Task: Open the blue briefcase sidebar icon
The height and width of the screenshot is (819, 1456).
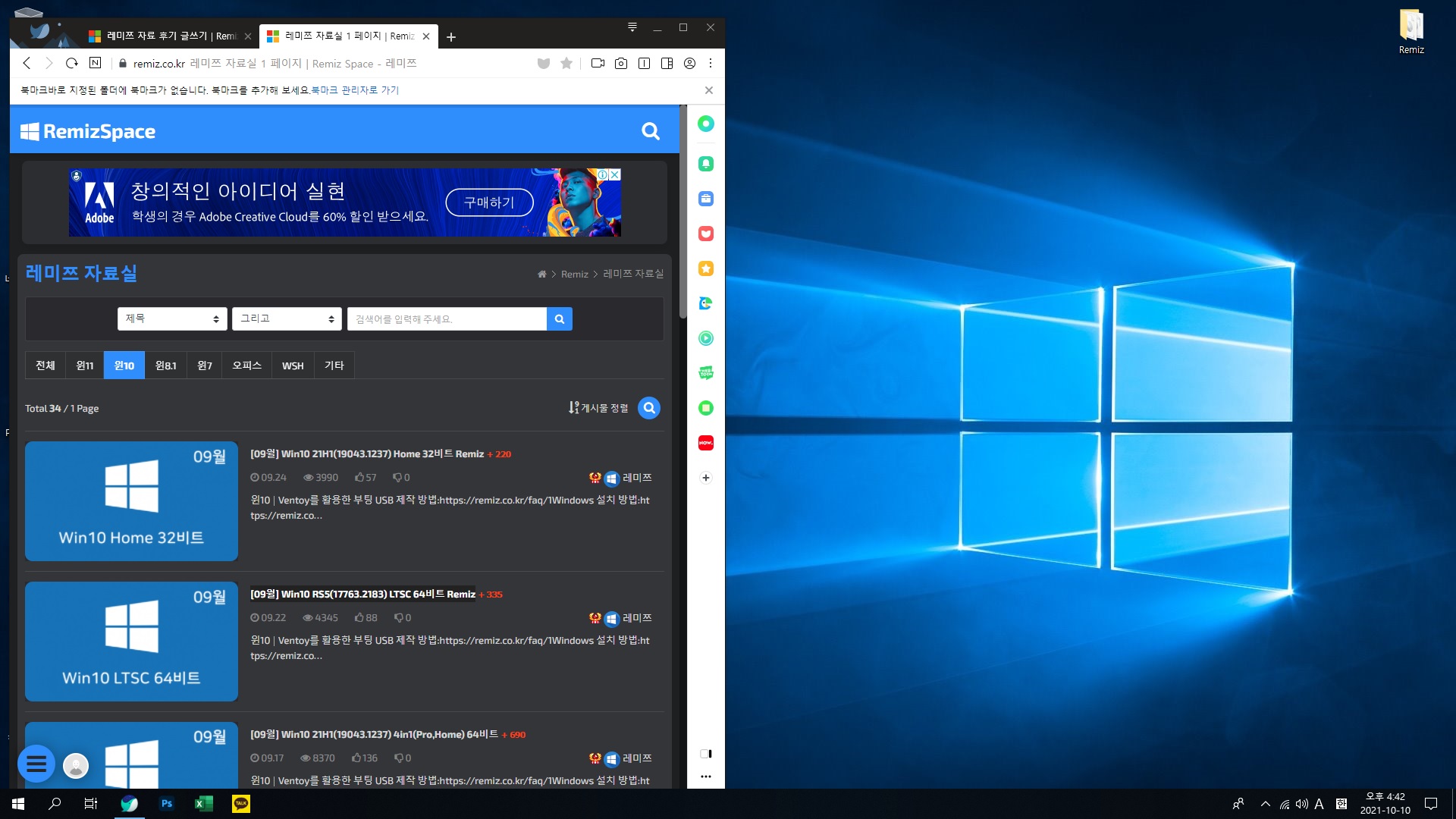Action: pos(705,199)
